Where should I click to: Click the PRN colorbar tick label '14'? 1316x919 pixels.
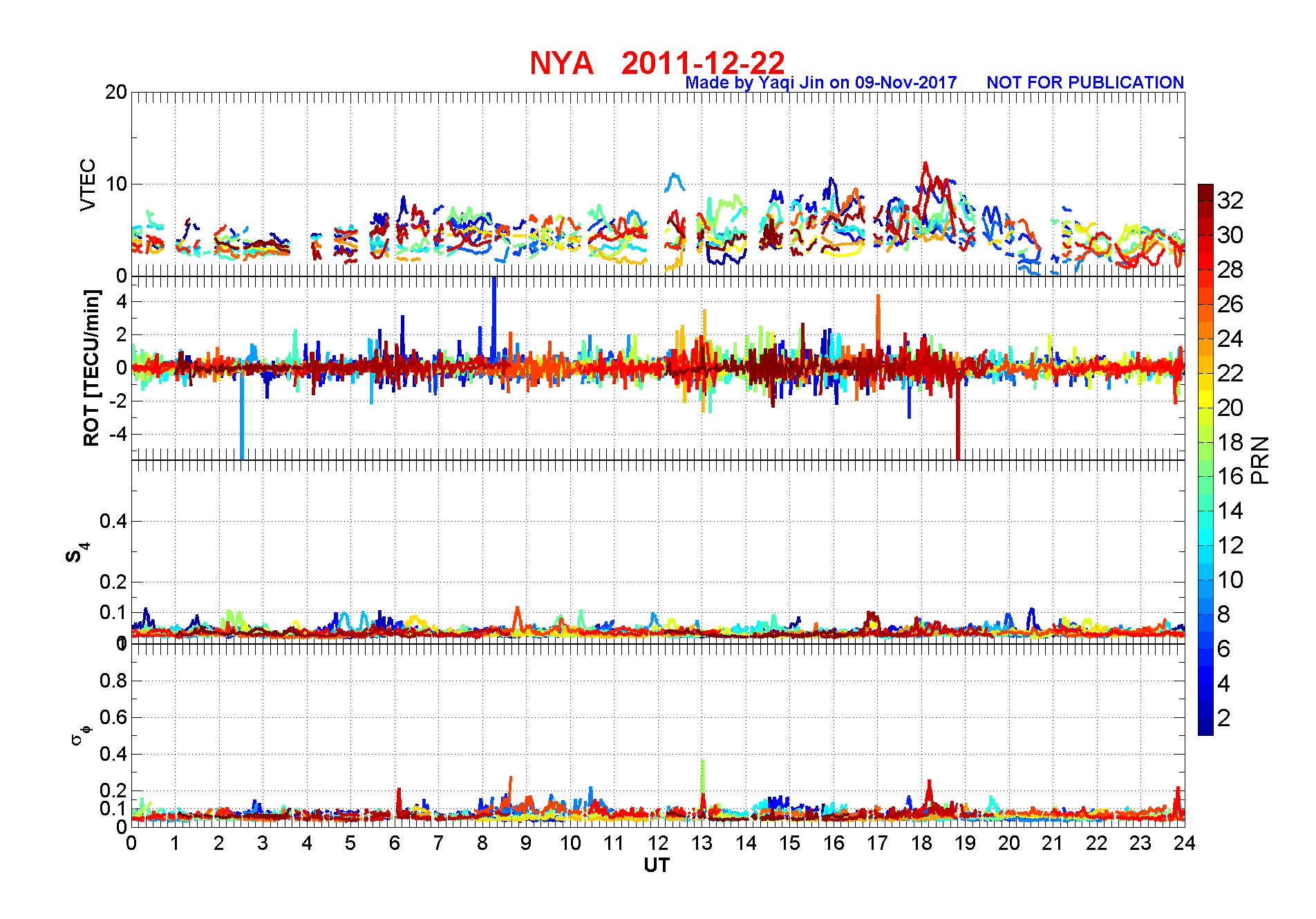[x=1230, y=511]
